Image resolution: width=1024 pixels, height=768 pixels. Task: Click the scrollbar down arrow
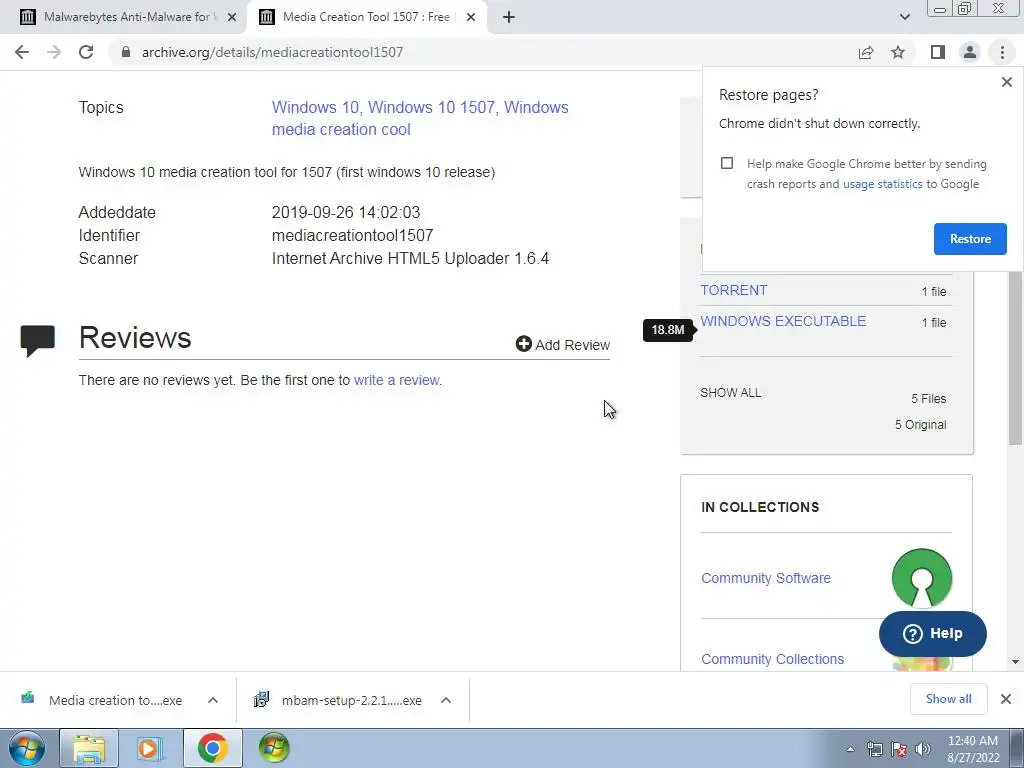(x=1016, y=662)
